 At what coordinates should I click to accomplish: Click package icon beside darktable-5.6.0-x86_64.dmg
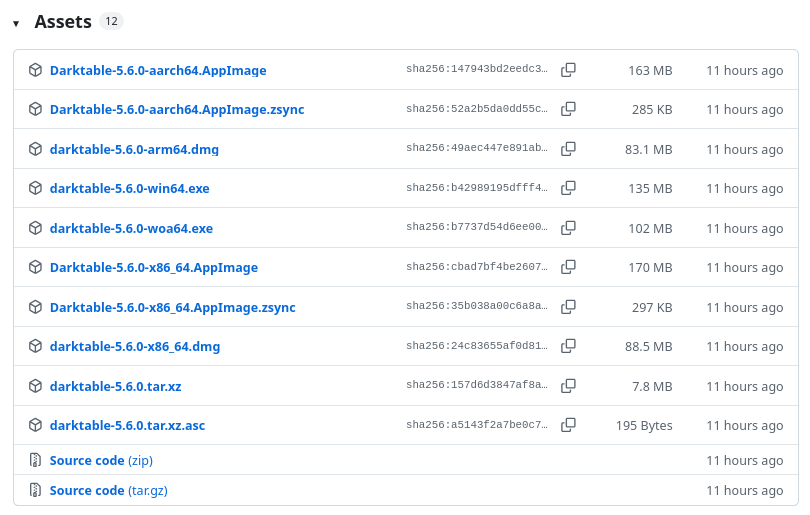35,346
